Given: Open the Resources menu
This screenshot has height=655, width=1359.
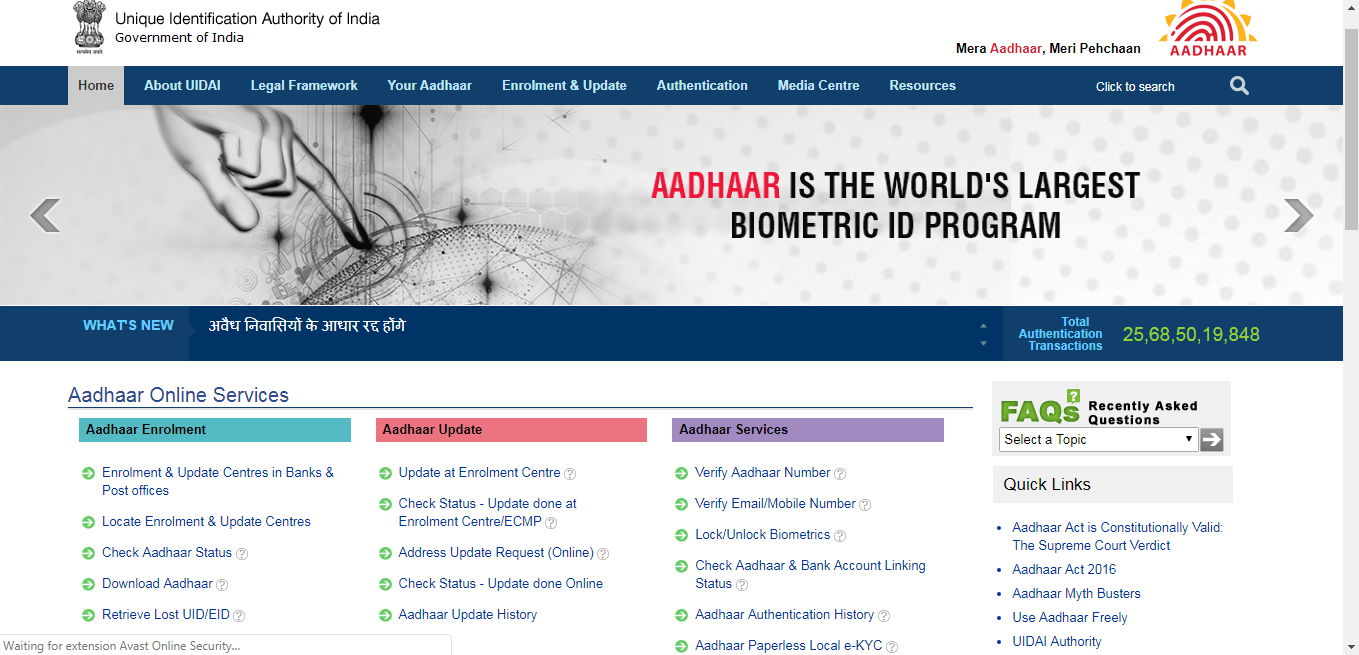Looking at the screenshot, I should 923,86.
